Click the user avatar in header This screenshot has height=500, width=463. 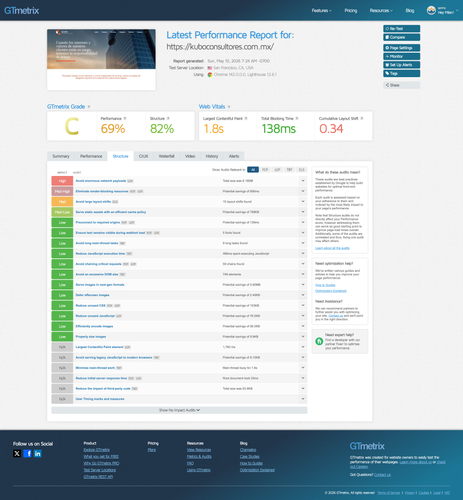tap(431, 10)
